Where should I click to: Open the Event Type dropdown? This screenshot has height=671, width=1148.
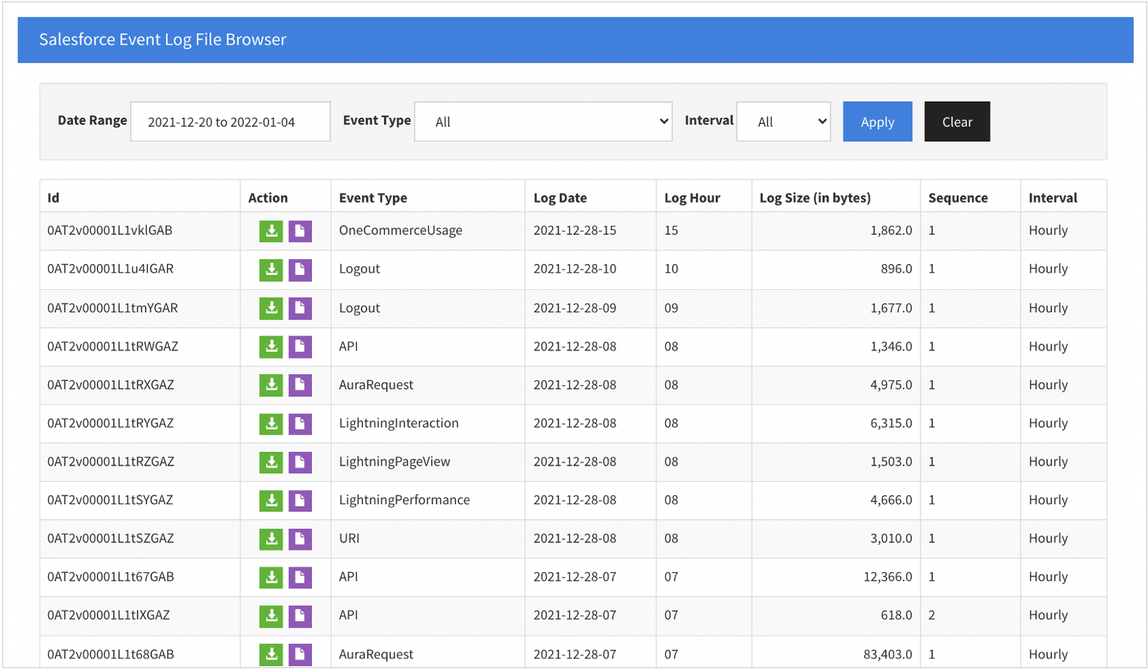(x=543, y=122)
